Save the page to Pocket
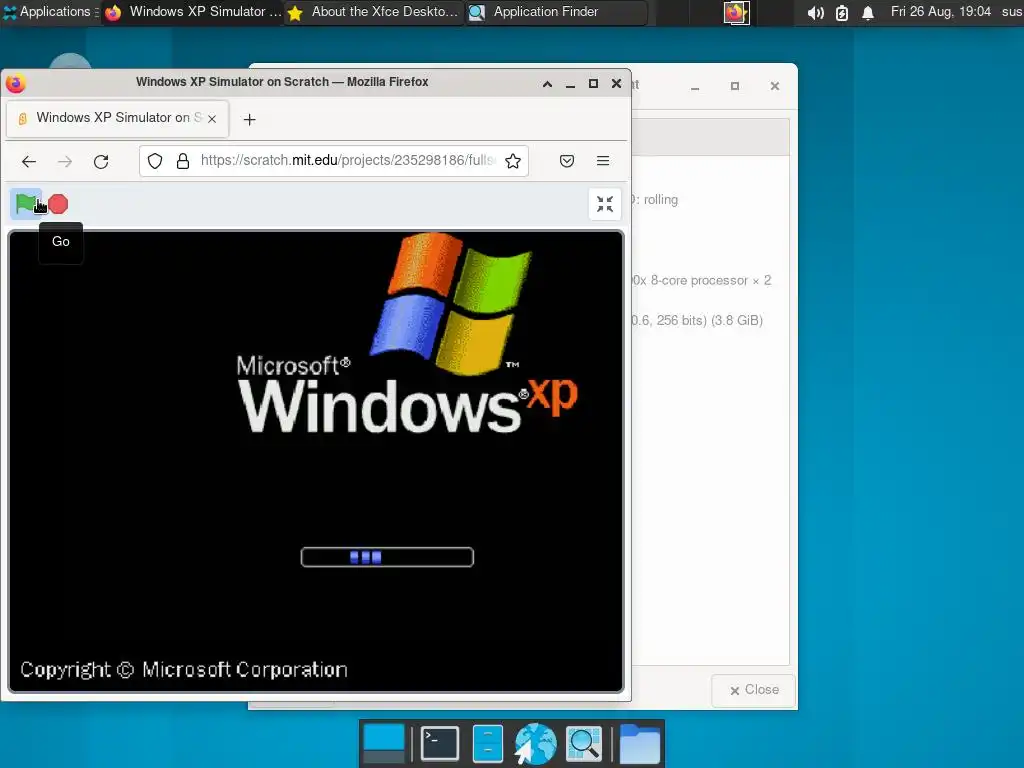 click(567, 161)
